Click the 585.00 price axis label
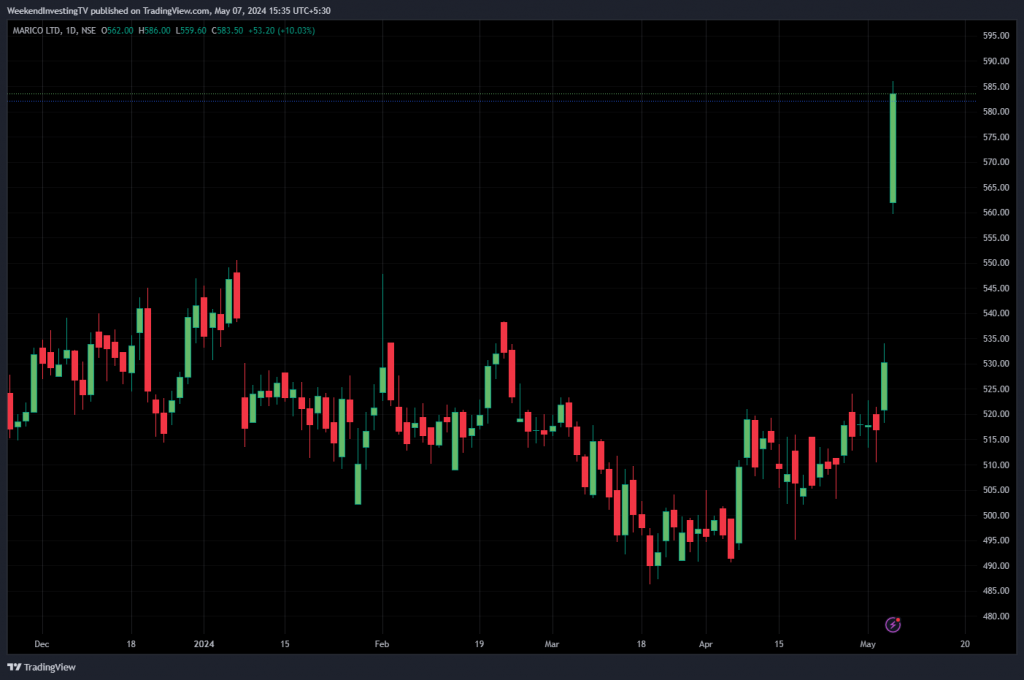This screenshot has width=1024, height=680. (x=995, y=86)
